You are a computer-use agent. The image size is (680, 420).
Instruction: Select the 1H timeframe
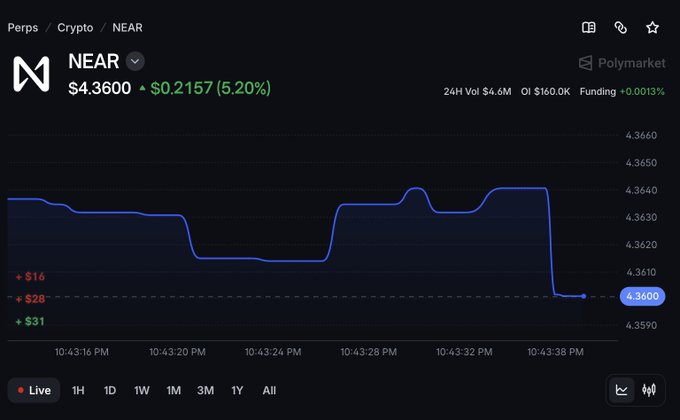pos(78,390)
